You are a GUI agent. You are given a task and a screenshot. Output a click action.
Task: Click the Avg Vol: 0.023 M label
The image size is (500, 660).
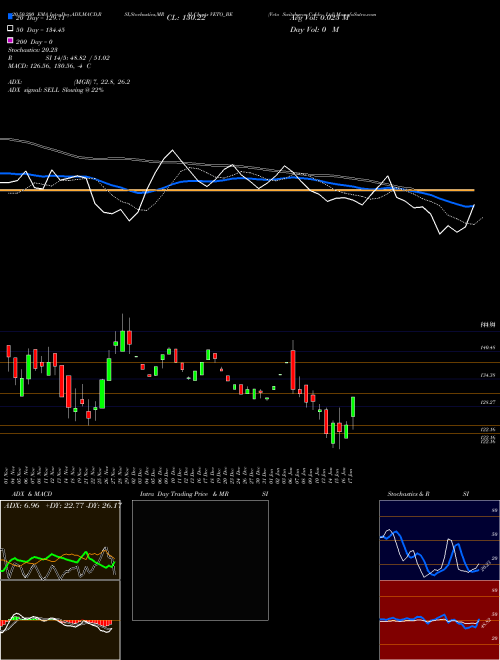click(x=319, y=18)
